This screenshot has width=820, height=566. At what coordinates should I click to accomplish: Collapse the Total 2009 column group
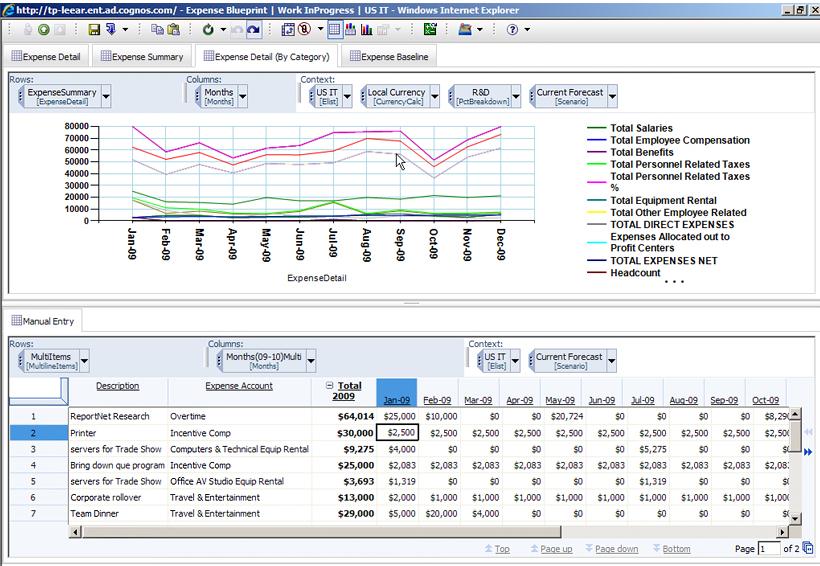[329, 385]
